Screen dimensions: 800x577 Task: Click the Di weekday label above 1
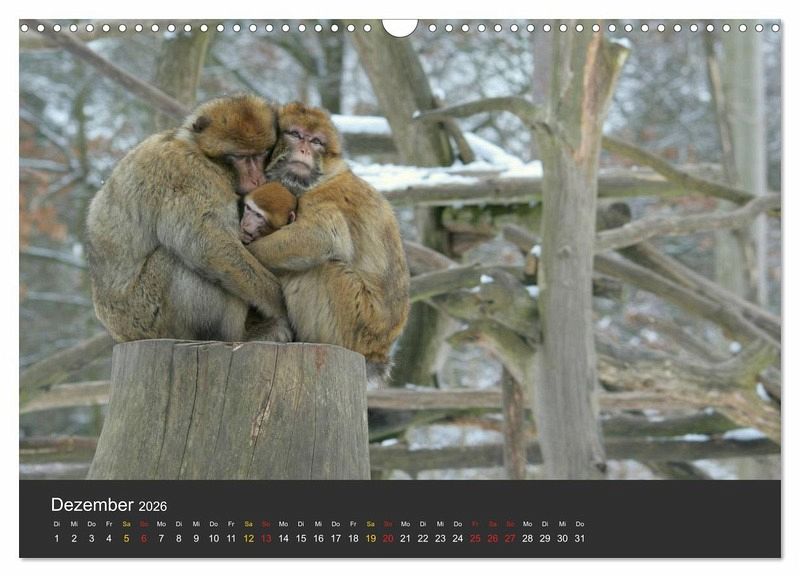pyautogui.click(x=57, y=524)
